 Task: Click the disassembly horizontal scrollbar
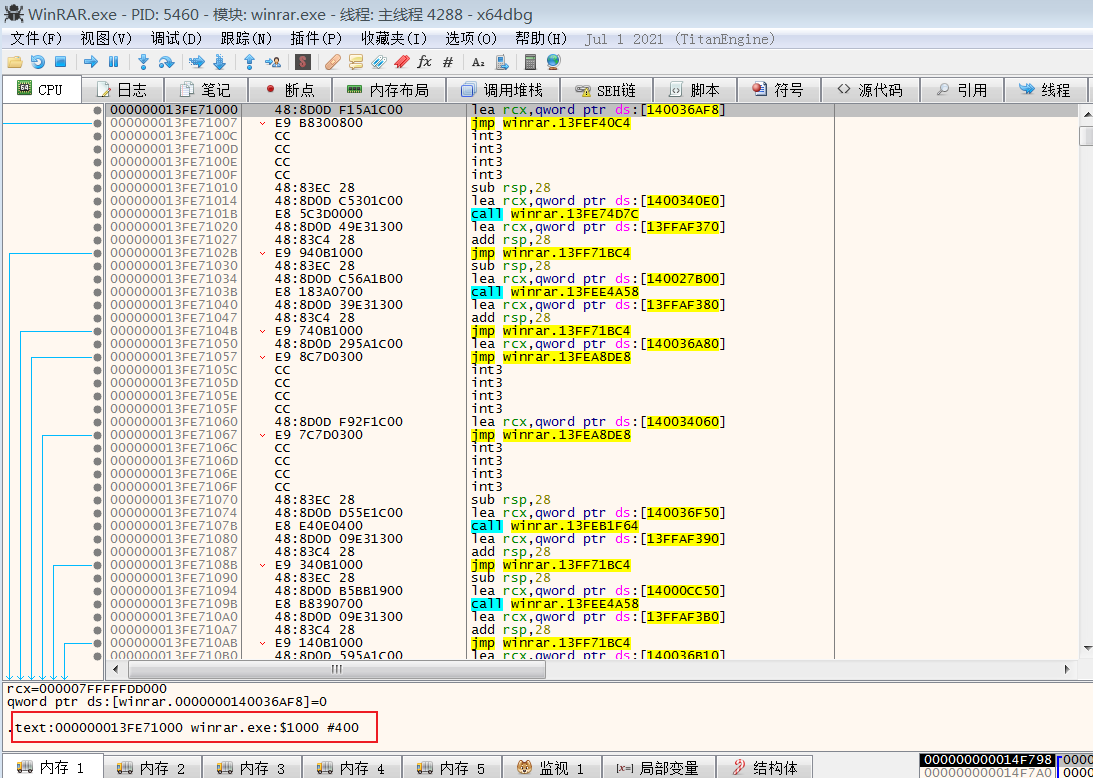335,670
